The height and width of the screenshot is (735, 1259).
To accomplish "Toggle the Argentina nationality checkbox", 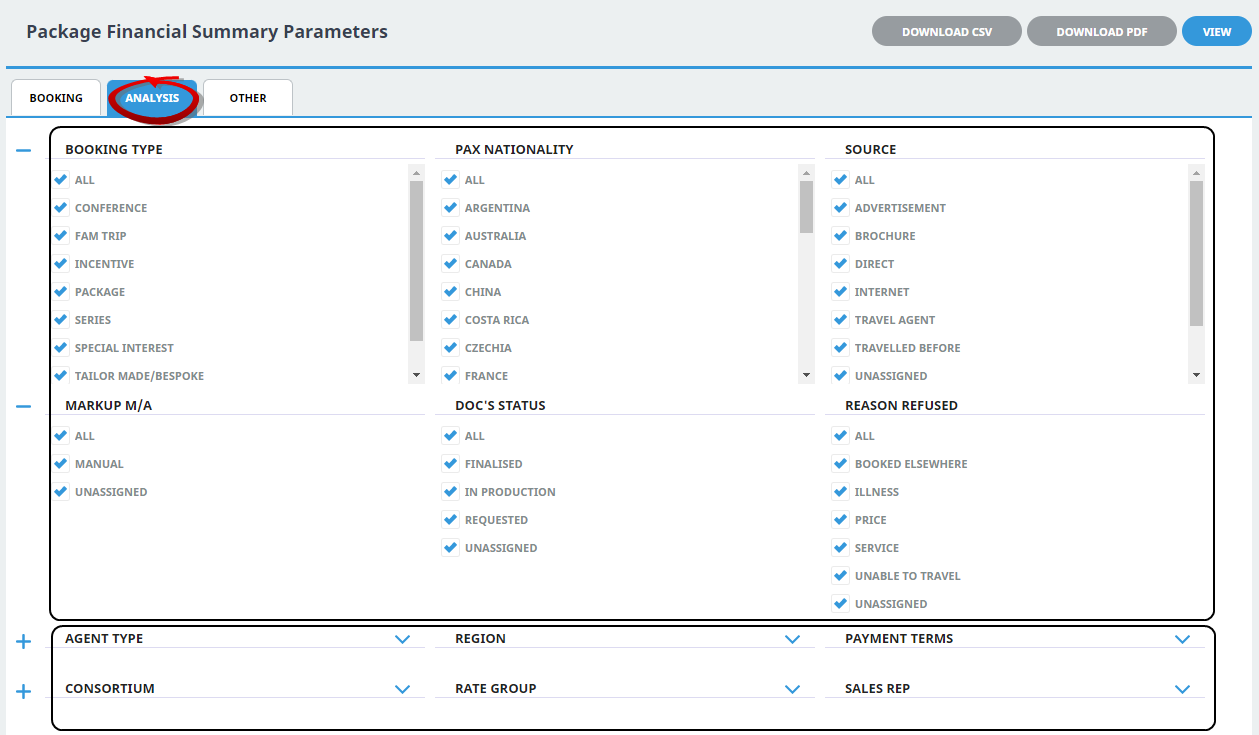I will point(451,208).
